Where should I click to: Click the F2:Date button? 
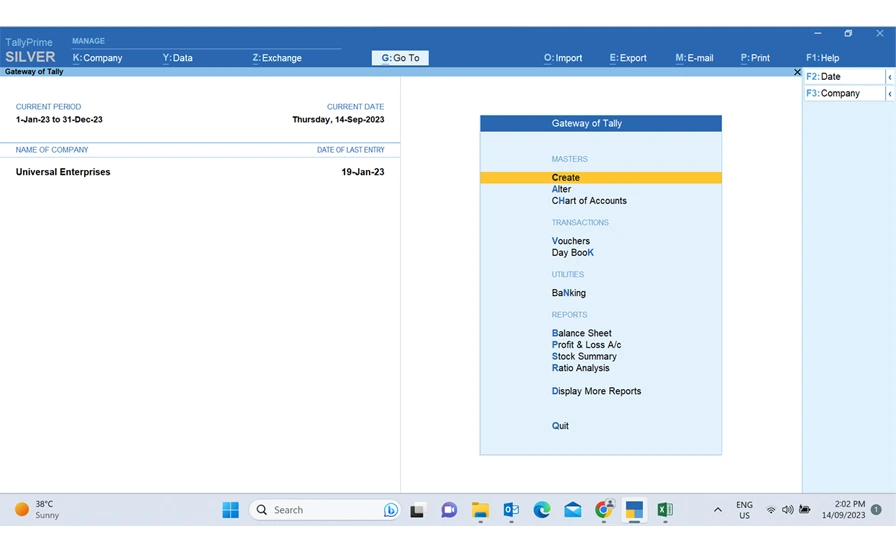tap(844, 77)
